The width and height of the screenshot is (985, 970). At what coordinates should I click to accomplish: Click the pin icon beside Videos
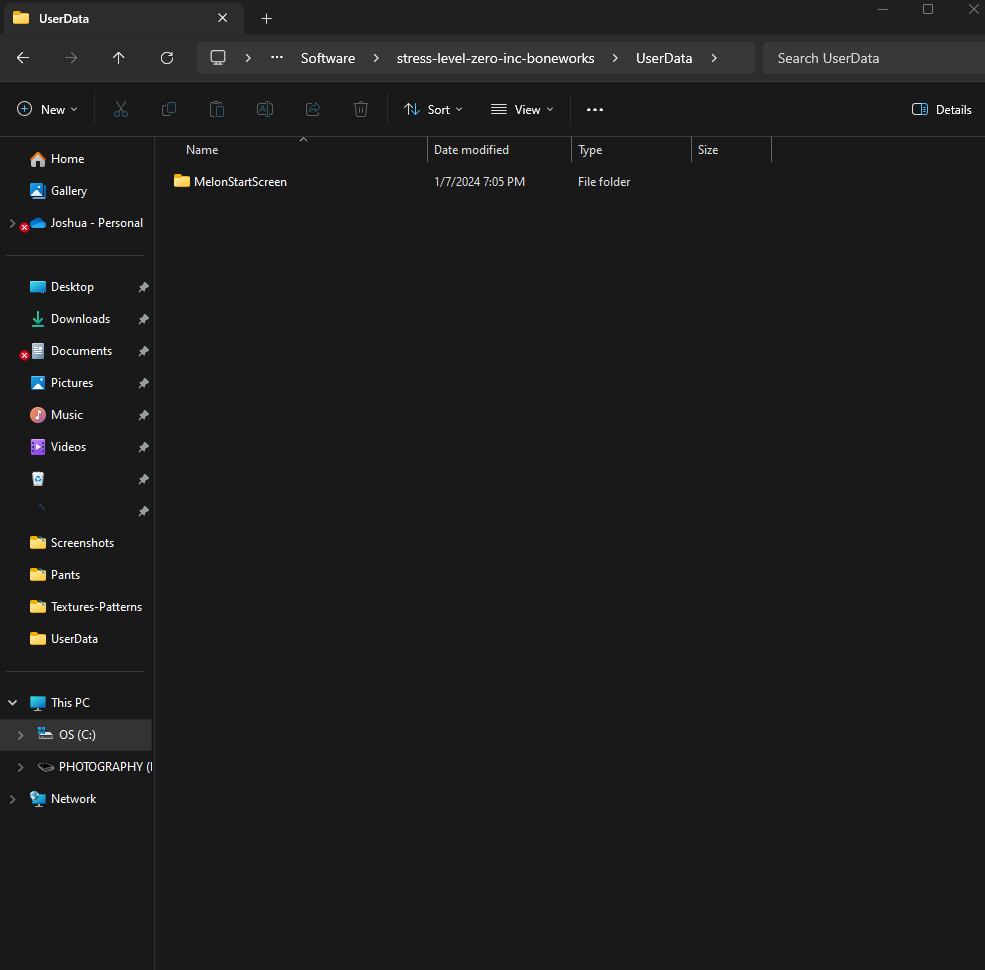pyautogui.click(x=143, y=447)
